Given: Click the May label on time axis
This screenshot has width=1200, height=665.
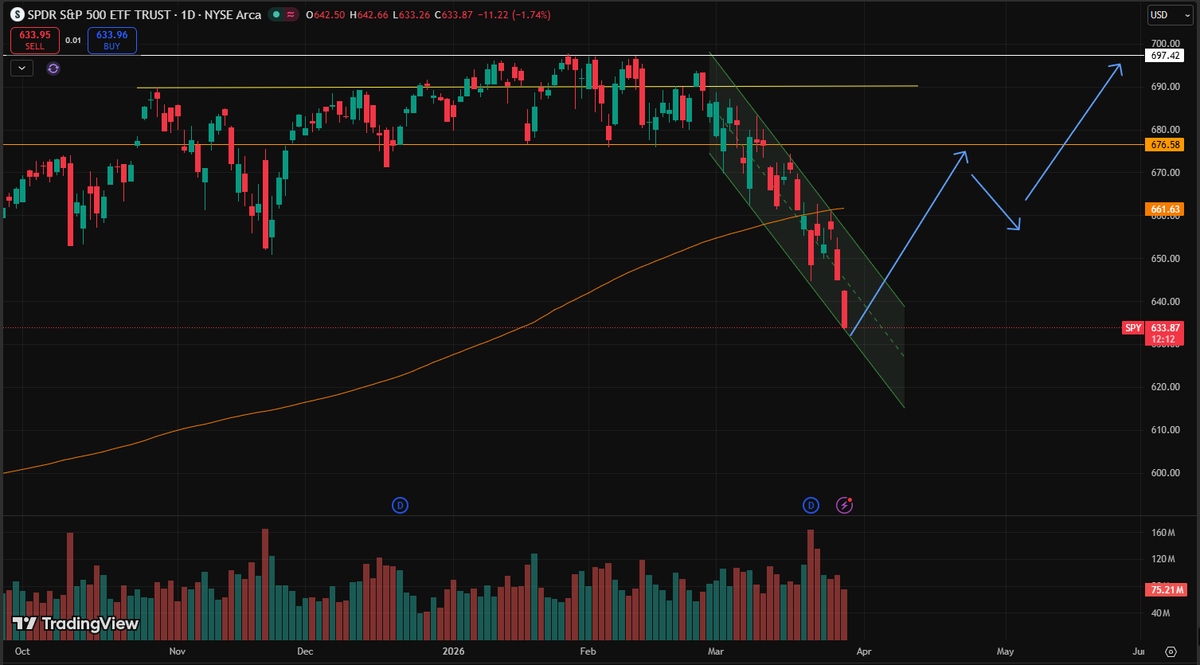Looking at the screenshot, I should (x=1005, y=650).
